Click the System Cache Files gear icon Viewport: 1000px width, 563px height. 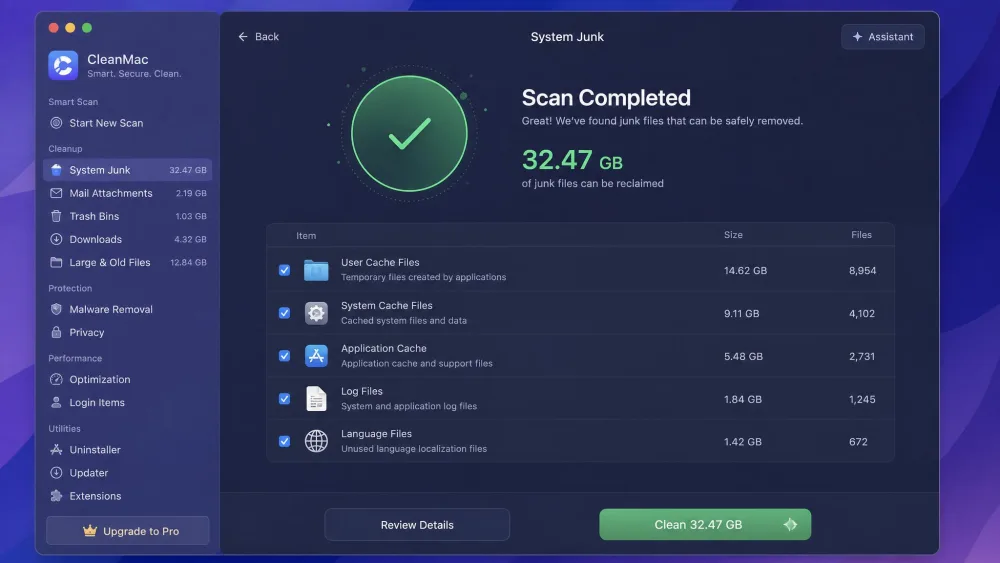(316, 313)
